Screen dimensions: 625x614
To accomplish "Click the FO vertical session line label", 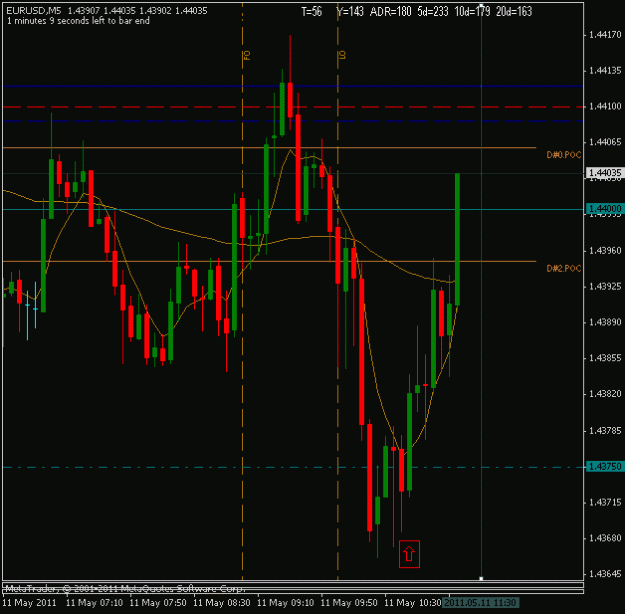I will click(x=247, y=55).
